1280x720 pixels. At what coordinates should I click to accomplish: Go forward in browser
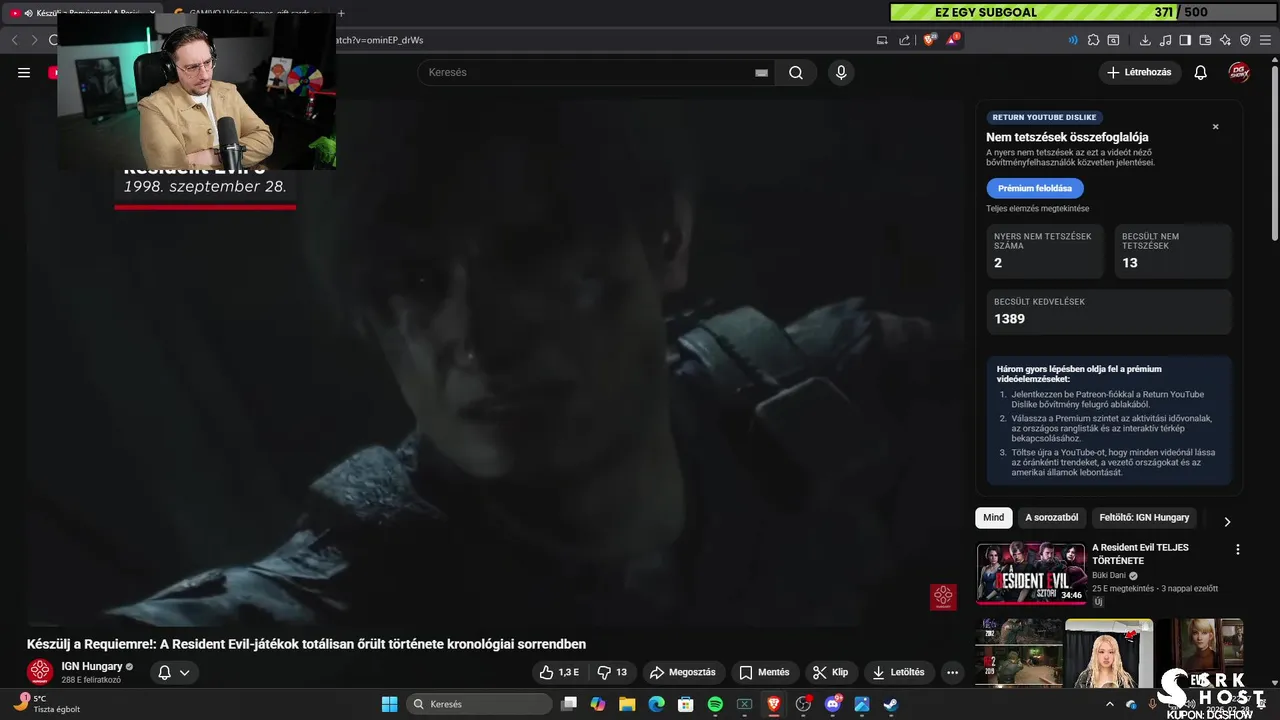point(34,40)
